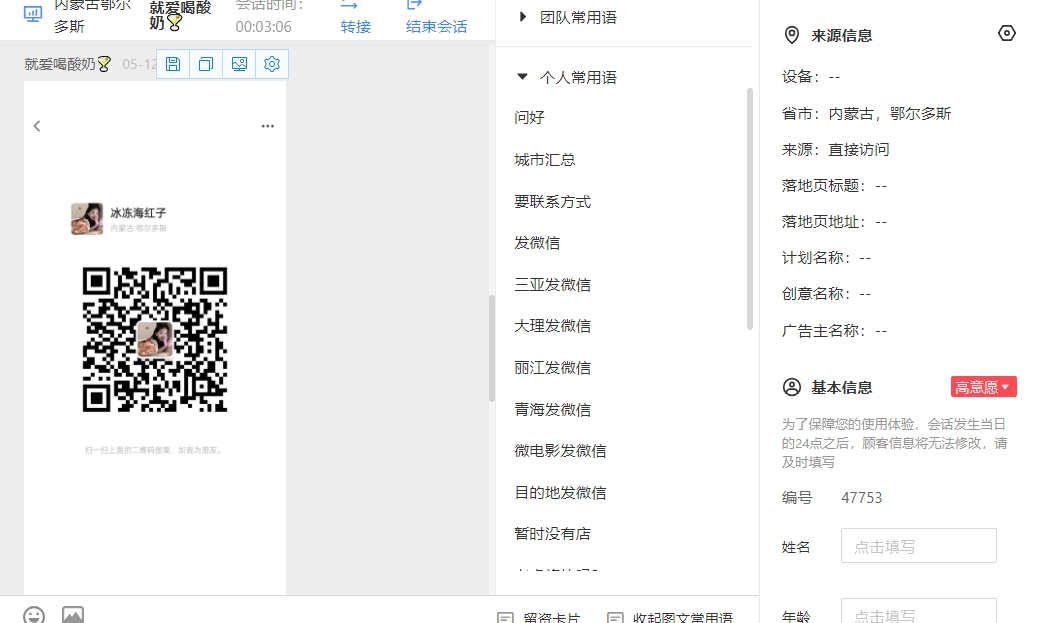This screenshot has height=623, width=1039.
Task: Click the 来源: 直接访问 text
Action: [836, 150]
